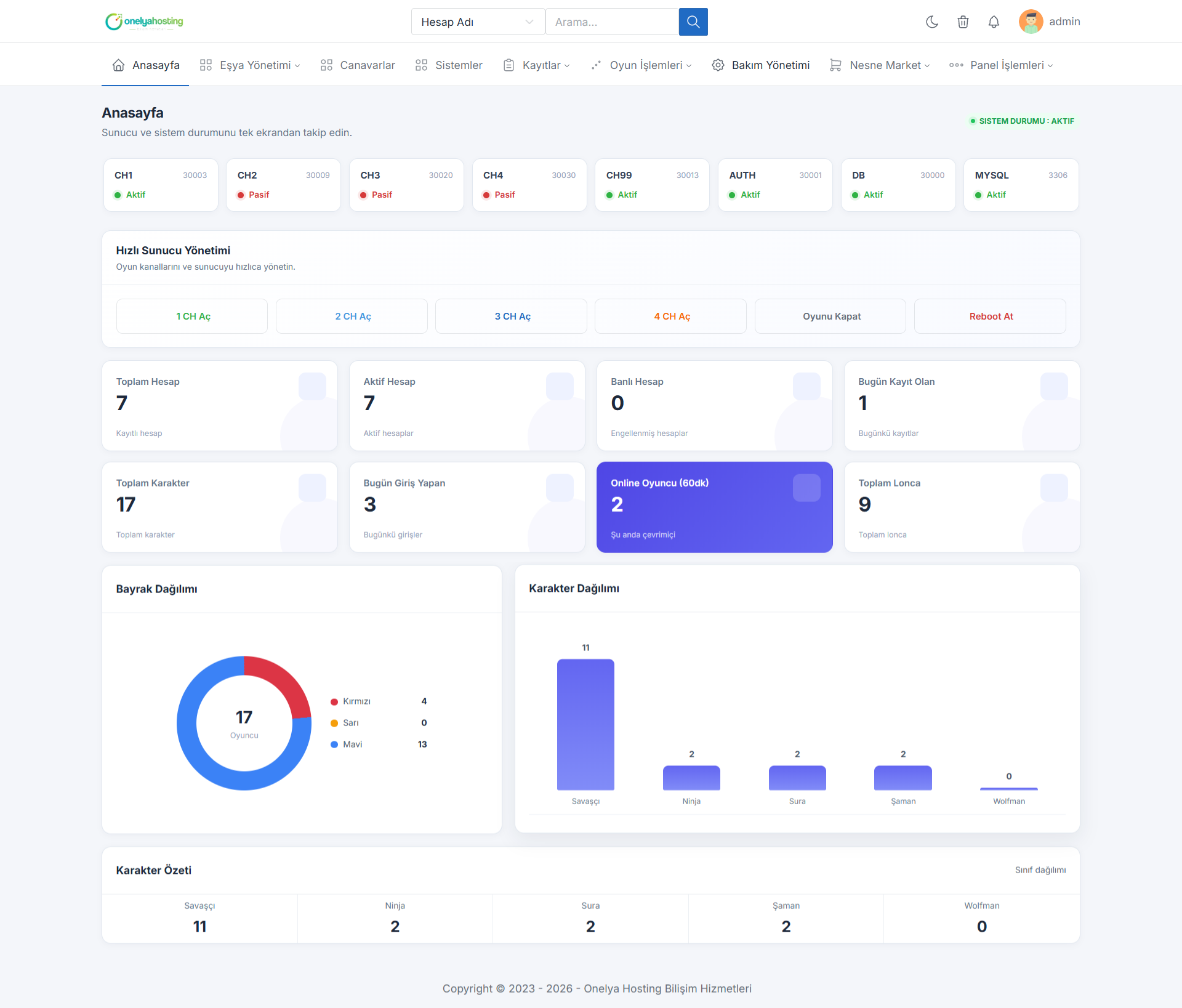
Task: Select the Anasayfa tab
Action: pyautogui.click(x=145, y=65)
